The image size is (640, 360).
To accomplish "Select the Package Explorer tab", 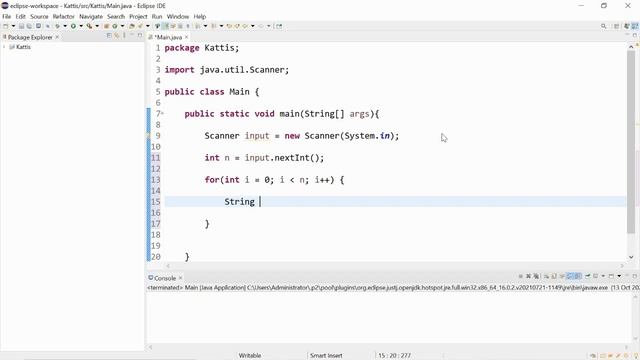I will [x=30, y=37].
